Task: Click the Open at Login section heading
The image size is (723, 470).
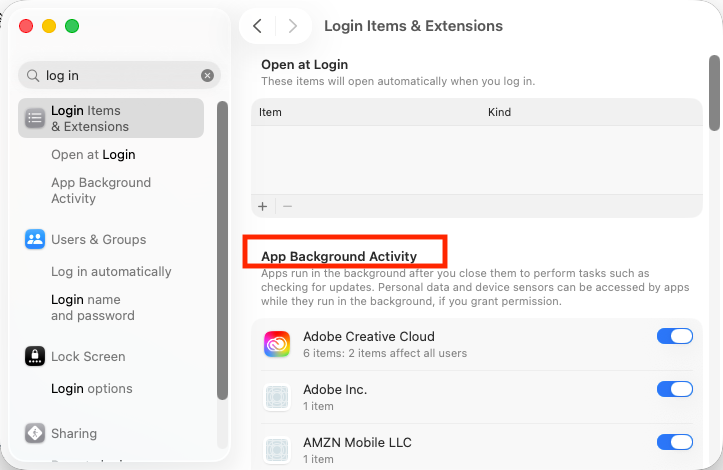Action: coord(304,65)
